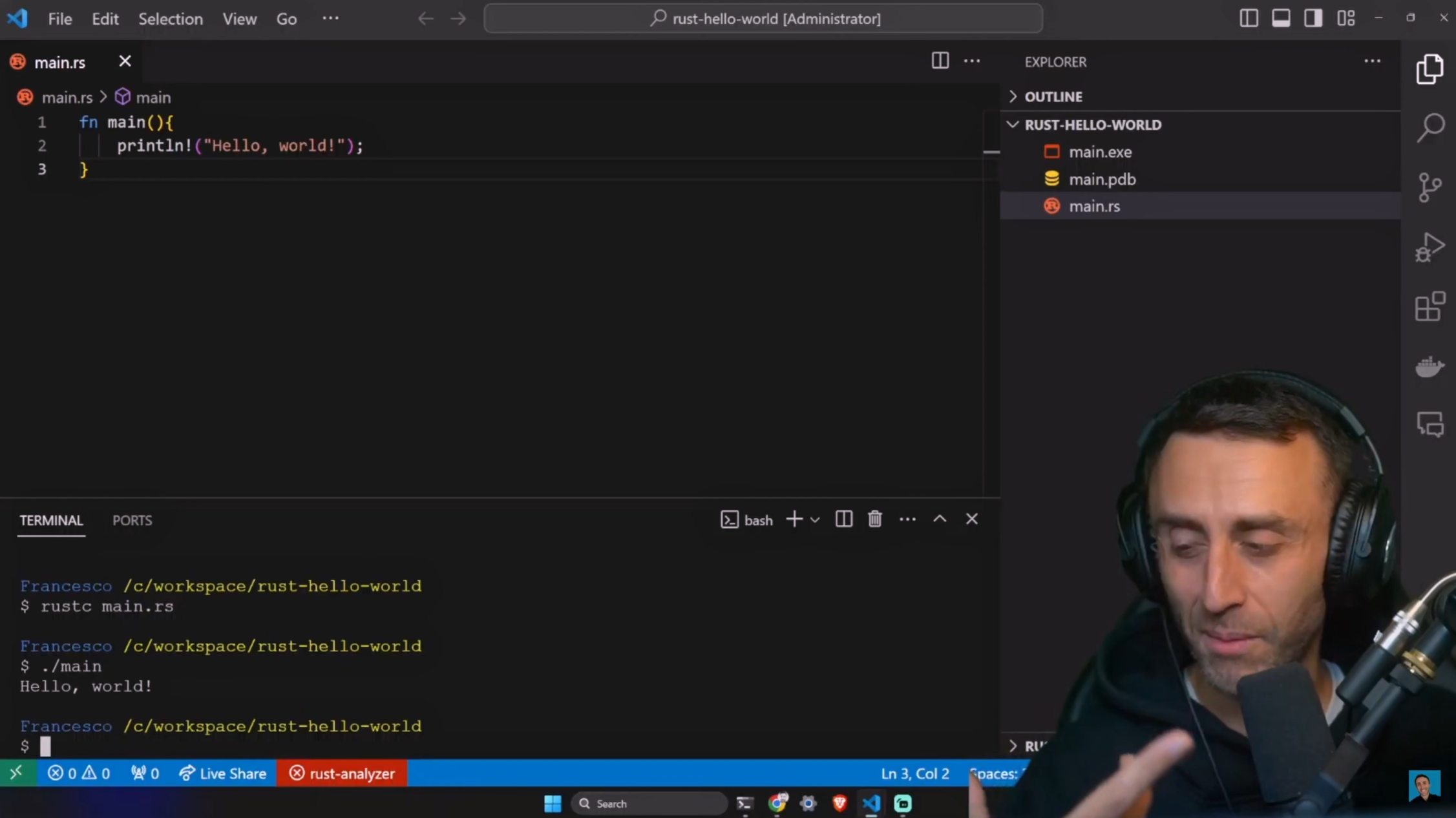Open the Extensions view
Viewport: 1456px width, 818px height.
click(1430, 306)
